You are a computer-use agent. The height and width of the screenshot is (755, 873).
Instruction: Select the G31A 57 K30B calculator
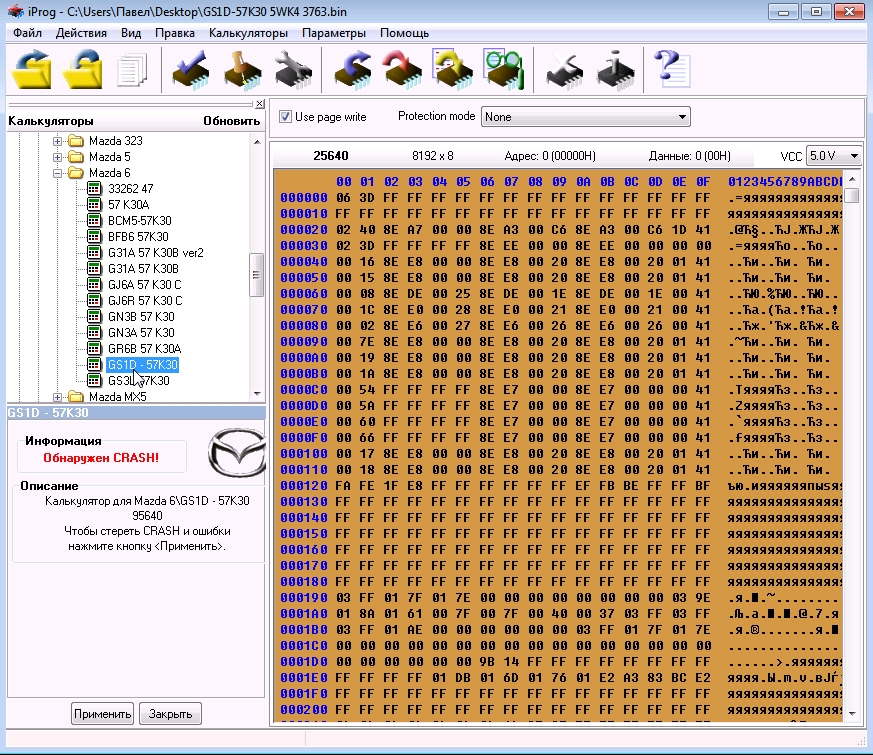(x=143, y=269)
